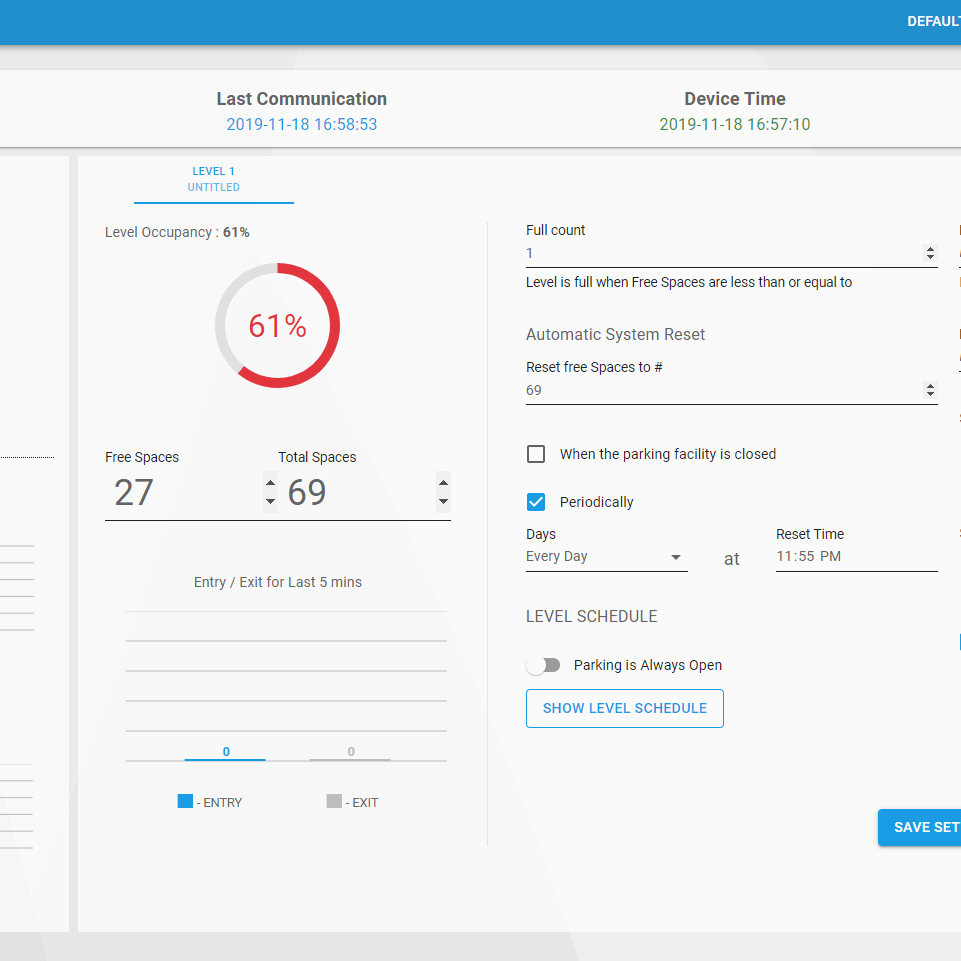Image resolution: width=961 pixels, height=961 pixels.
Task: Click the Reset free Spaces spinner arrows
Action: [930, 391]
